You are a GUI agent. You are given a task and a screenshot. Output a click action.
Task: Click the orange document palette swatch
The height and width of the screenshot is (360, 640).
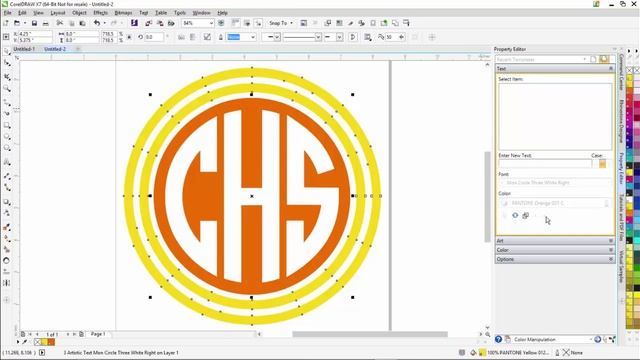pyautogui.click(x=51, y=342)
